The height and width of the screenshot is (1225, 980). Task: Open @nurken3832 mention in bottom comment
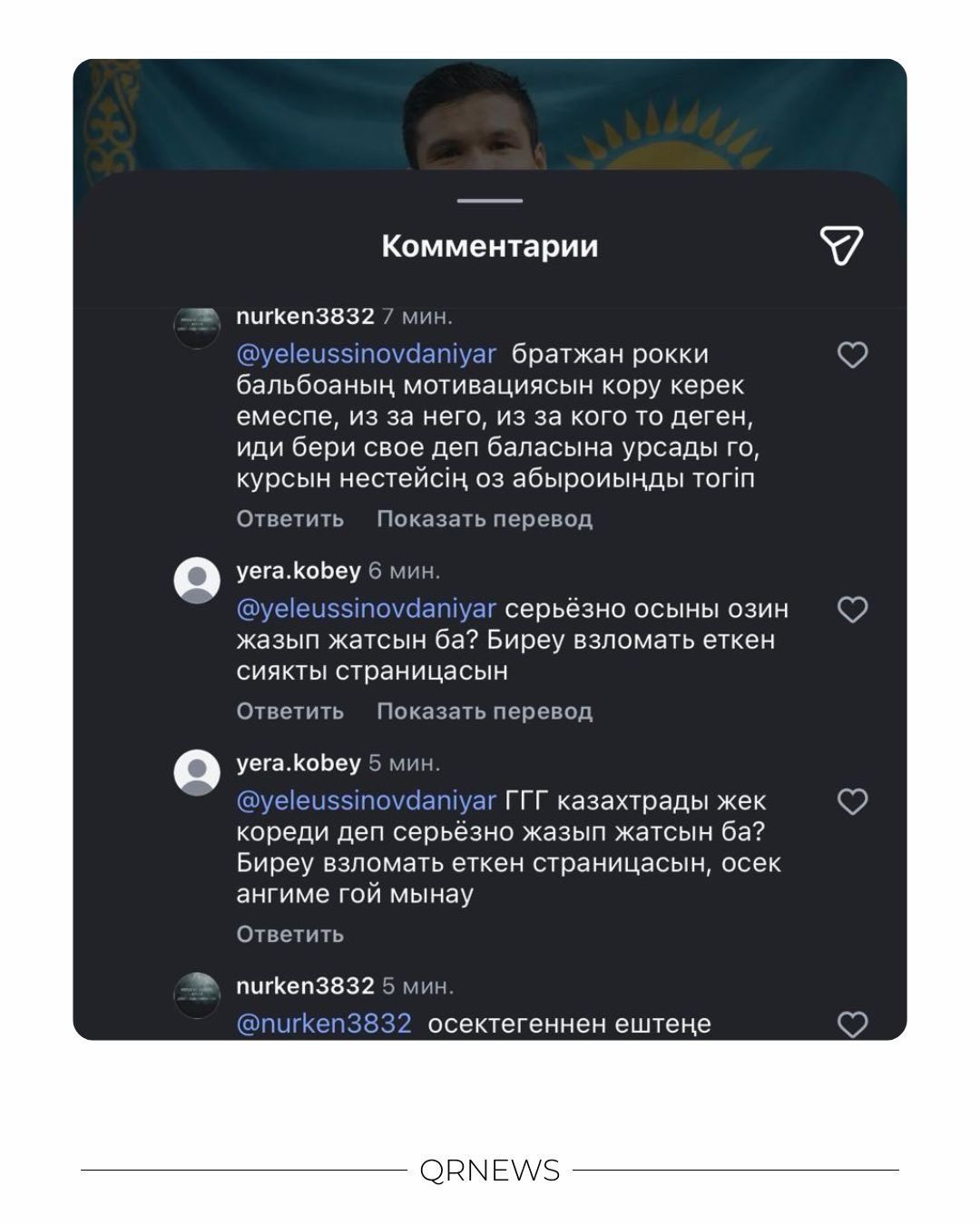point(324,1024)
